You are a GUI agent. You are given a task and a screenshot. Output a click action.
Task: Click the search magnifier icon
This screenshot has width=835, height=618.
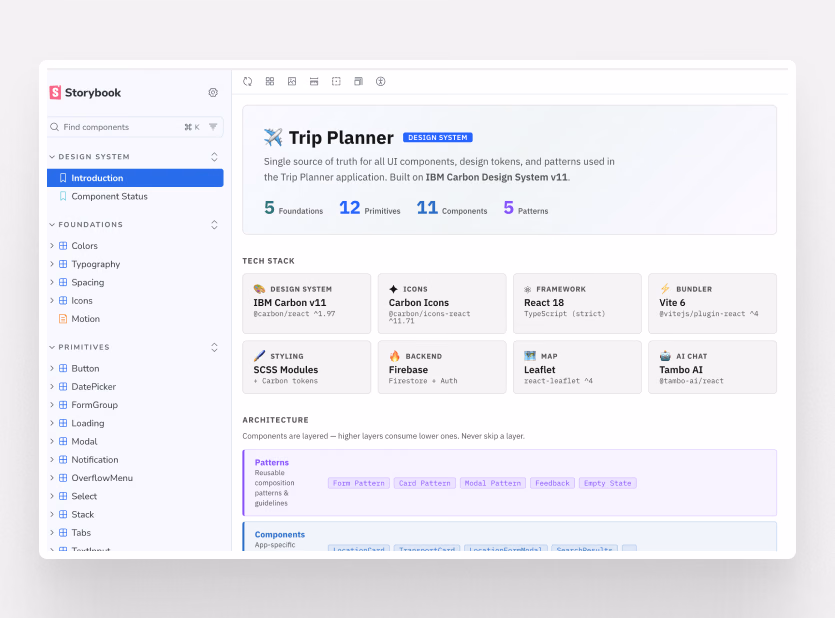click(54, 127)
